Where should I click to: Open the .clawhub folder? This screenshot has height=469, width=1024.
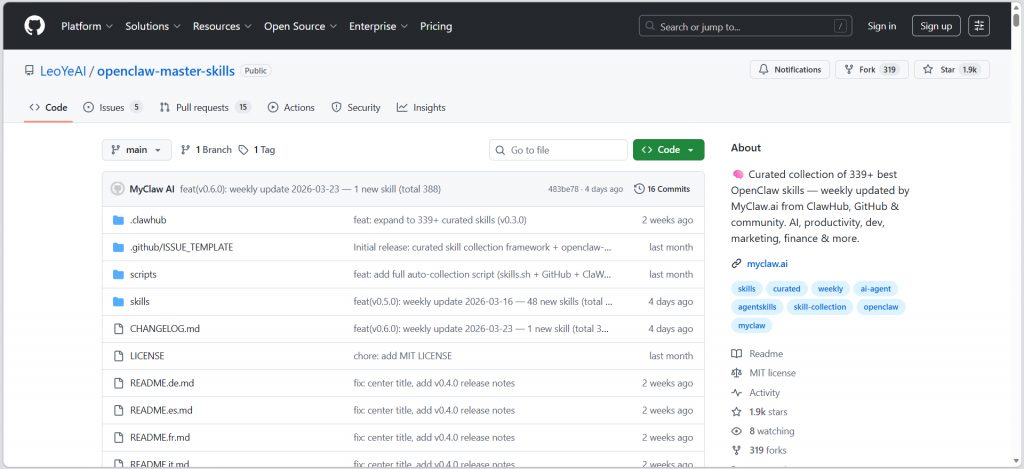click(148, 220)
